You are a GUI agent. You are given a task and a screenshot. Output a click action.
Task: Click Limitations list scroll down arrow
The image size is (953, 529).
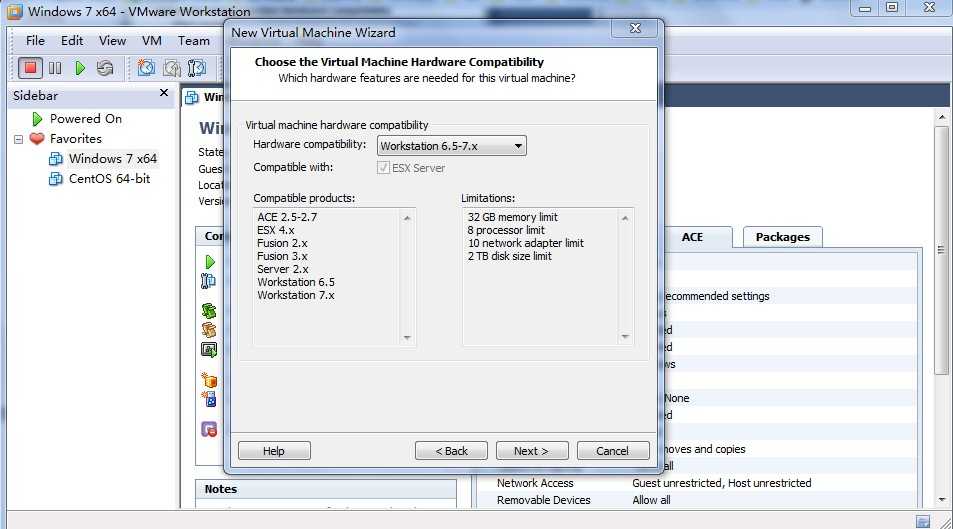click(625, 337)
